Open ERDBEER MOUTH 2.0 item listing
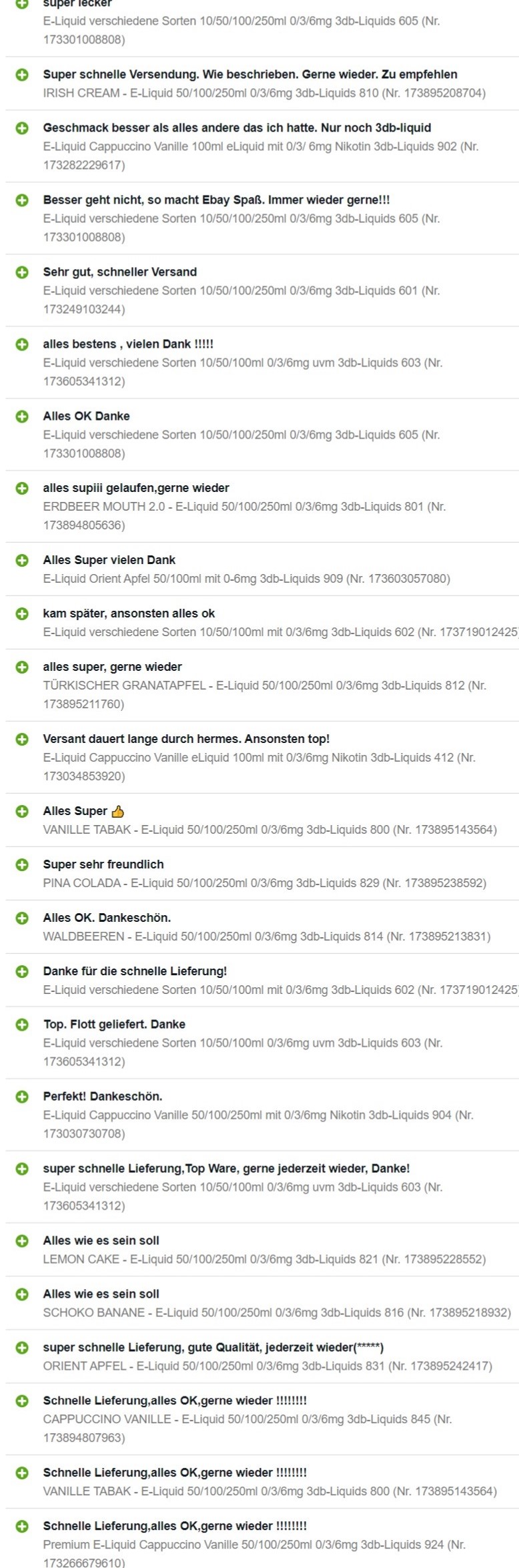The width and height of the screenshot is (519, 1568). (x=244, y=516)
